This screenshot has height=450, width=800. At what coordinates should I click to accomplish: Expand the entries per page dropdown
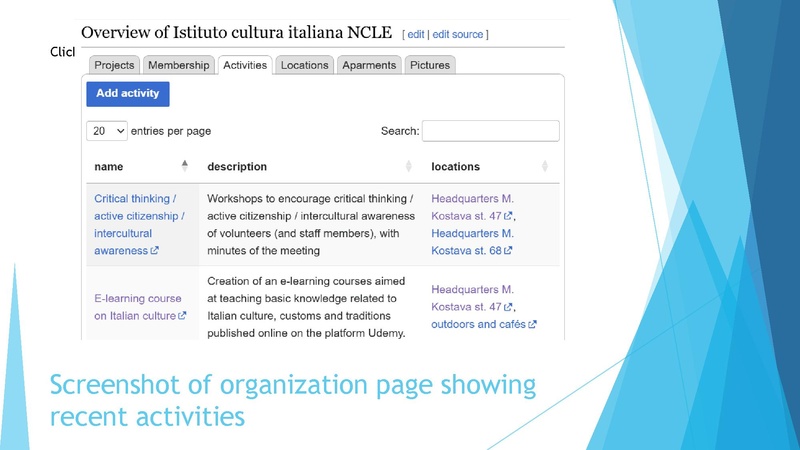click(x=108, y=131)
